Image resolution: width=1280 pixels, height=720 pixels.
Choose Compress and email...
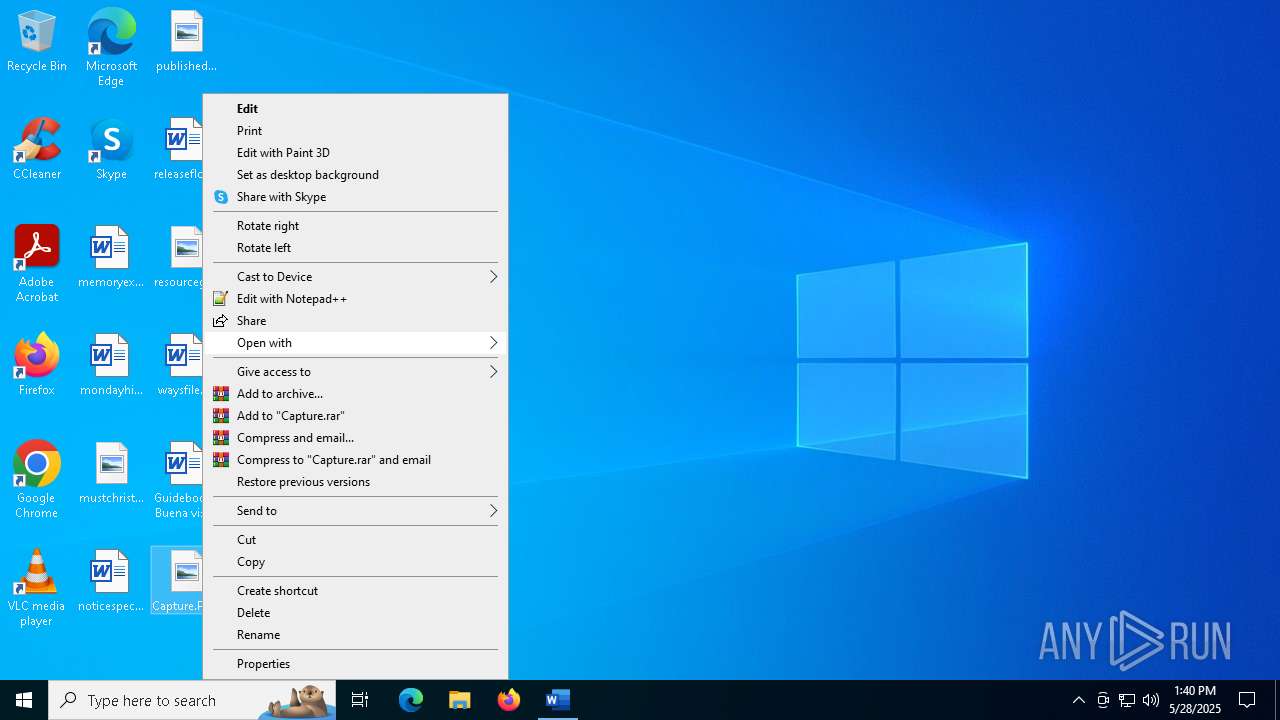pos(355,438)
